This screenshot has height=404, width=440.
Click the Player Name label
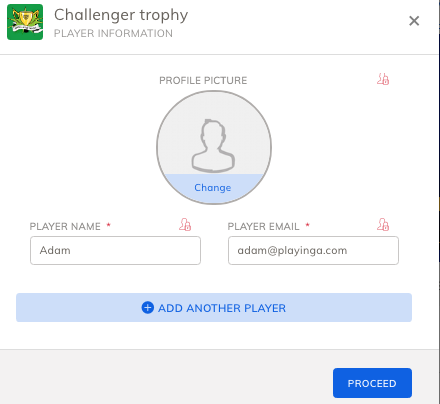pos(65,226)
